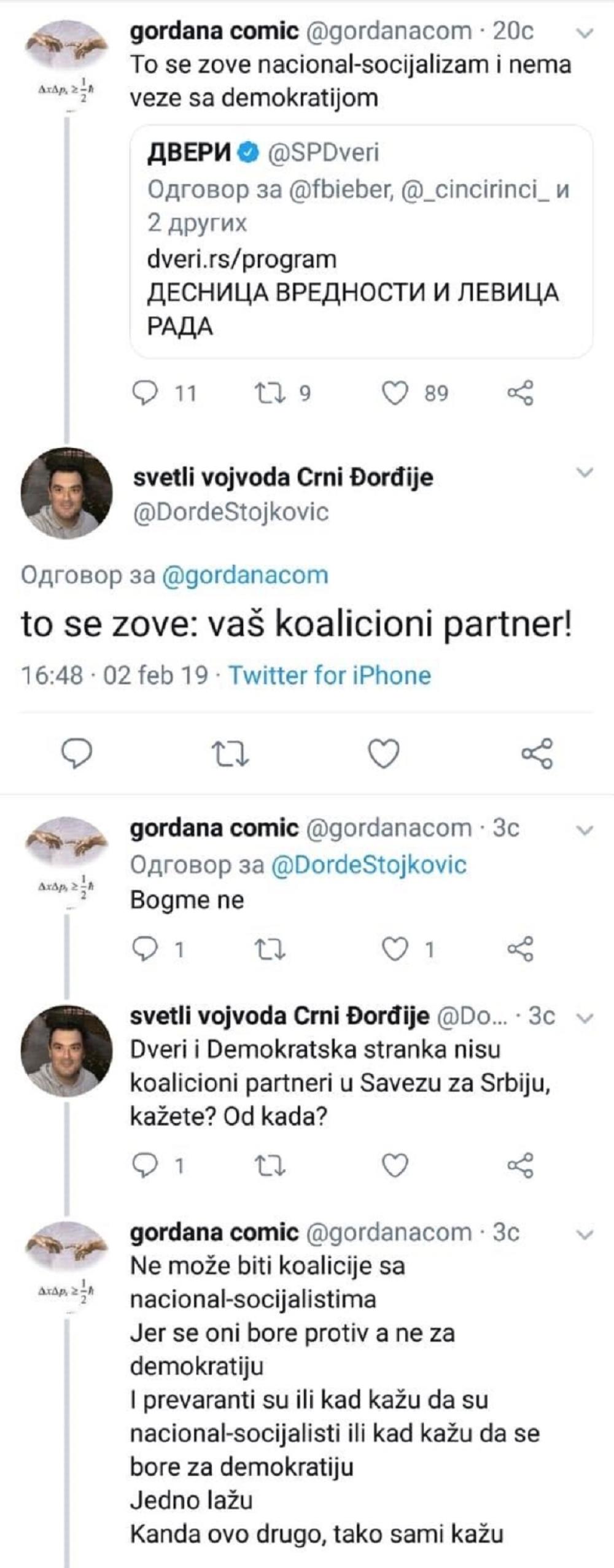Retweet the 'Dveri i Demokratska stranka' tweet

(x=270, y=1164)
